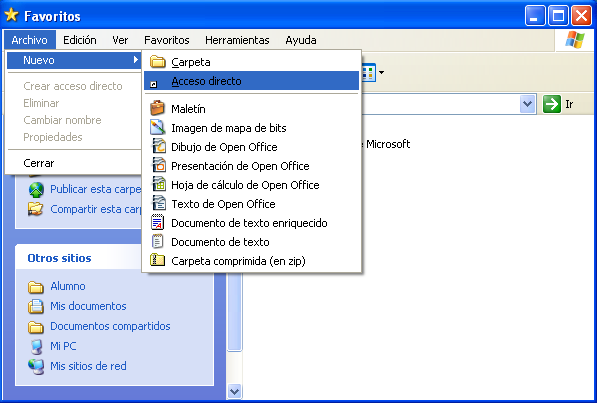Viewport: 597px width, 403px height.
Task: Click the sidebar scrollbar down arrow
Action: [x=234, y=391]
